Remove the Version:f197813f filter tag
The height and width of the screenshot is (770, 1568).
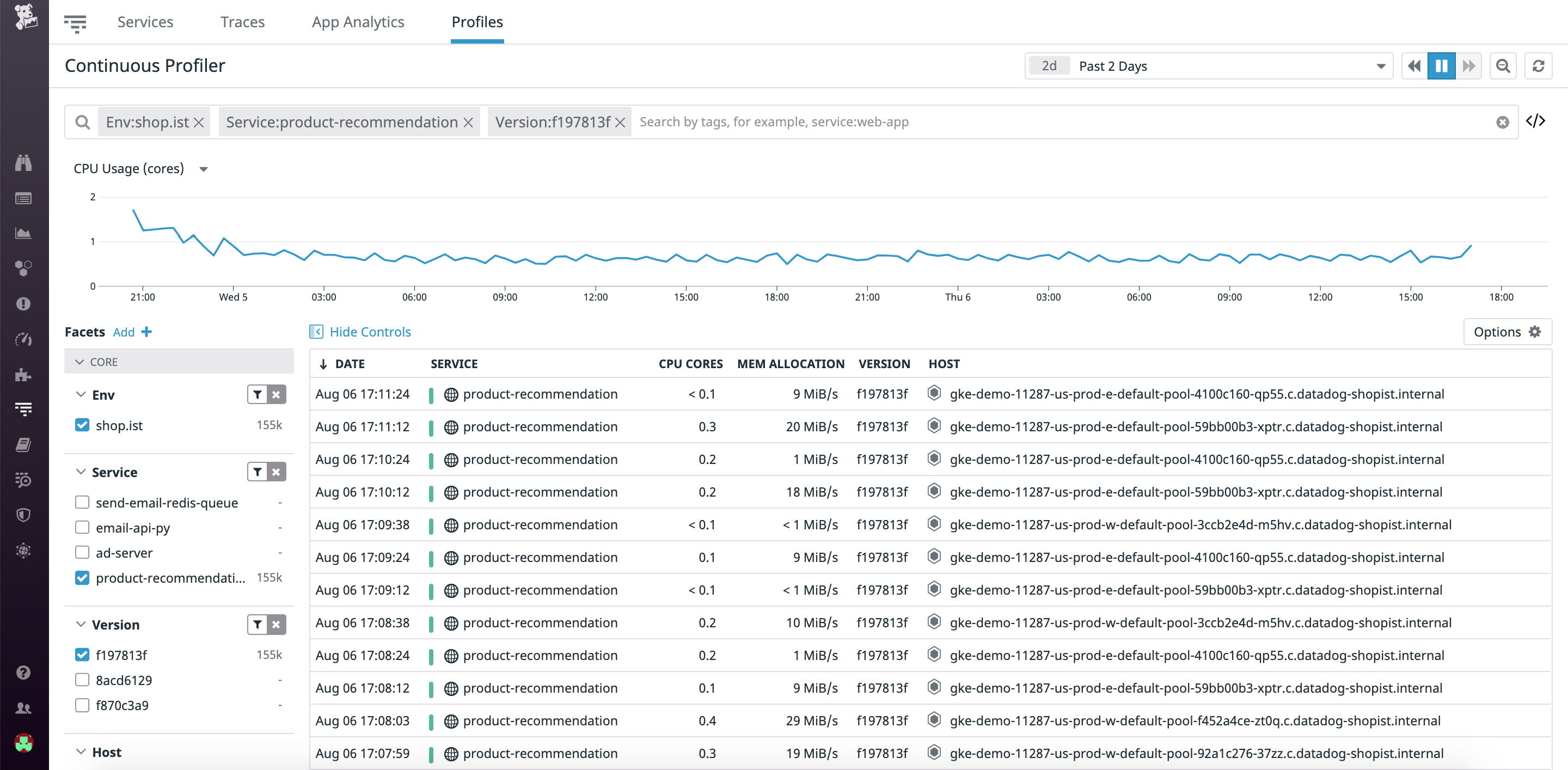620,123
